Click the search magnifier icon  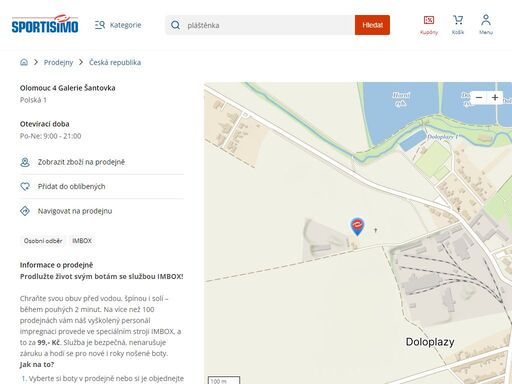[x=175, y=25]
